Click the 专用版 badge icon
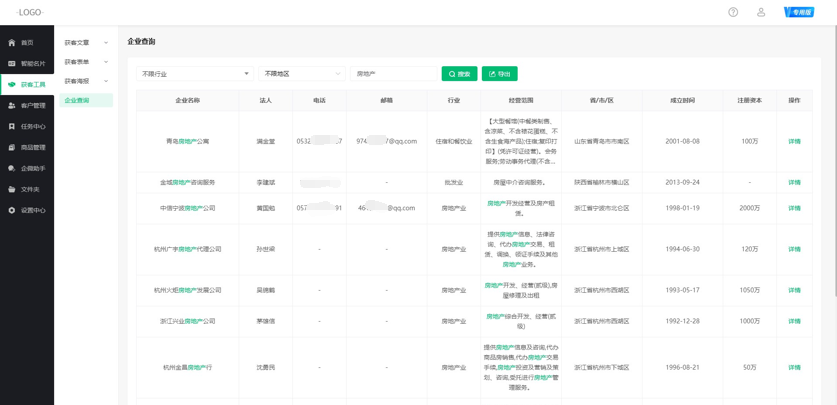Image resolution: width=837 pixels, height=405 pixels. [x=799, y=12]
